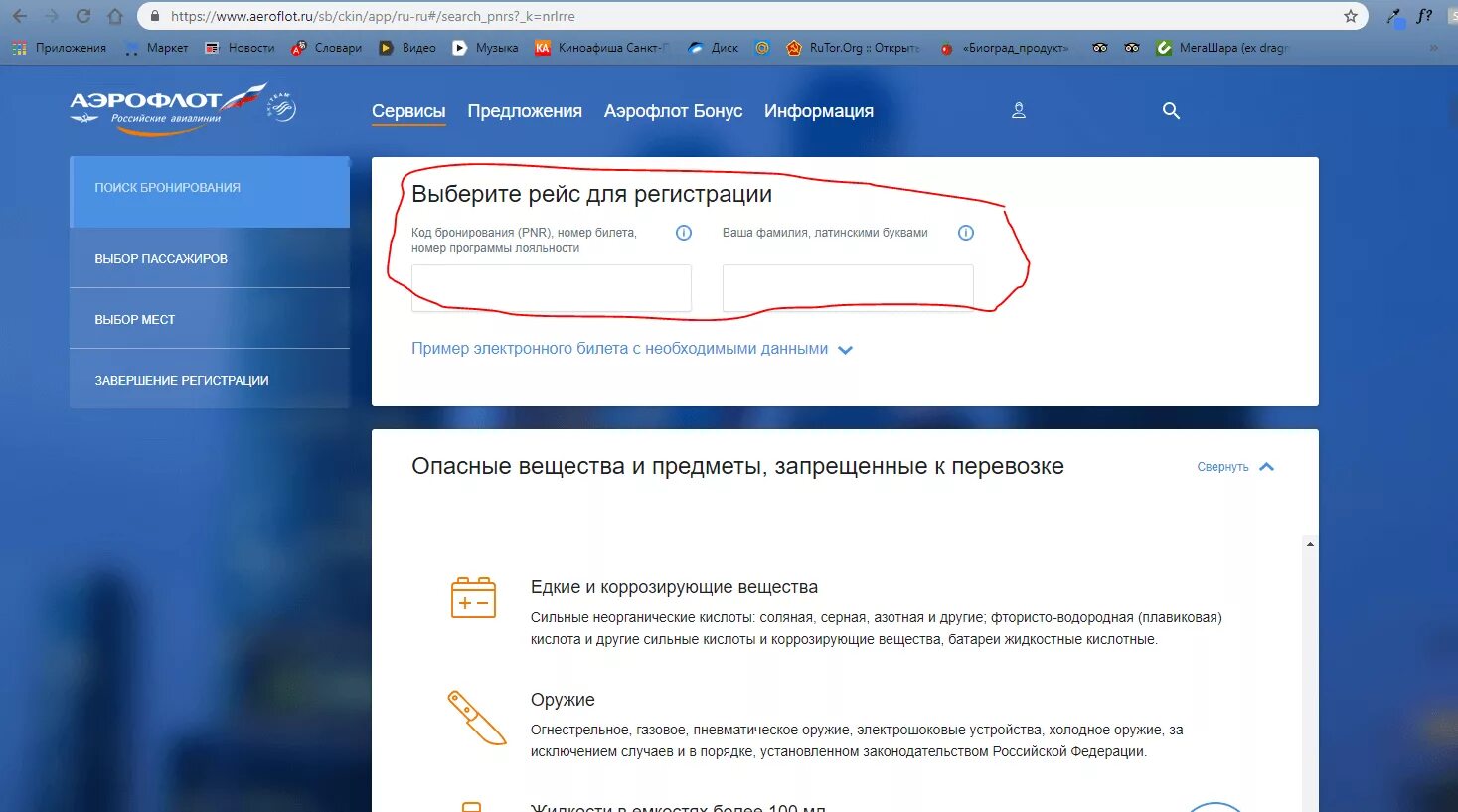
Task: Click the site search magnifier icon
Action: pos(1171,111)
